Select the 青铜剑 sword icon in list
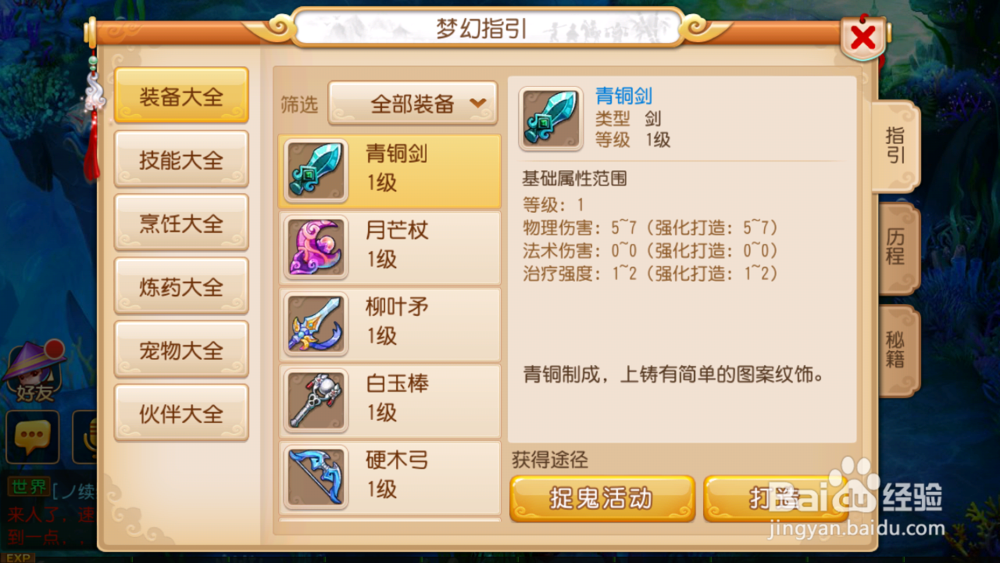The image size is (1000, 563). (x=316, y=171)
